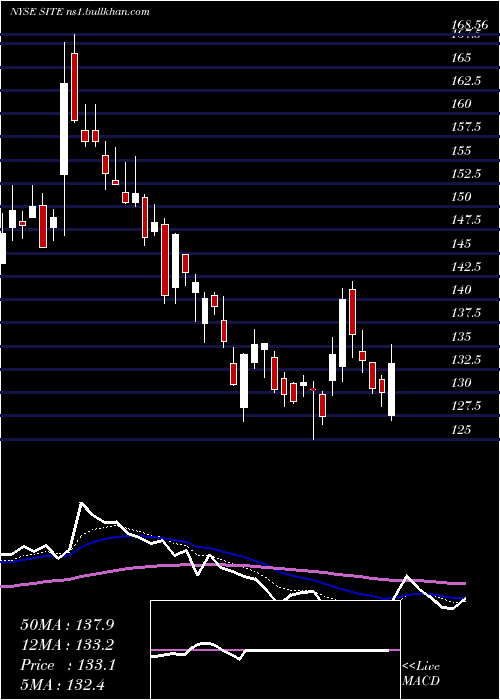Click the 12MA : 133.2 readout
This screenshot has width=500, height=700.
click(x=67, y=645)
